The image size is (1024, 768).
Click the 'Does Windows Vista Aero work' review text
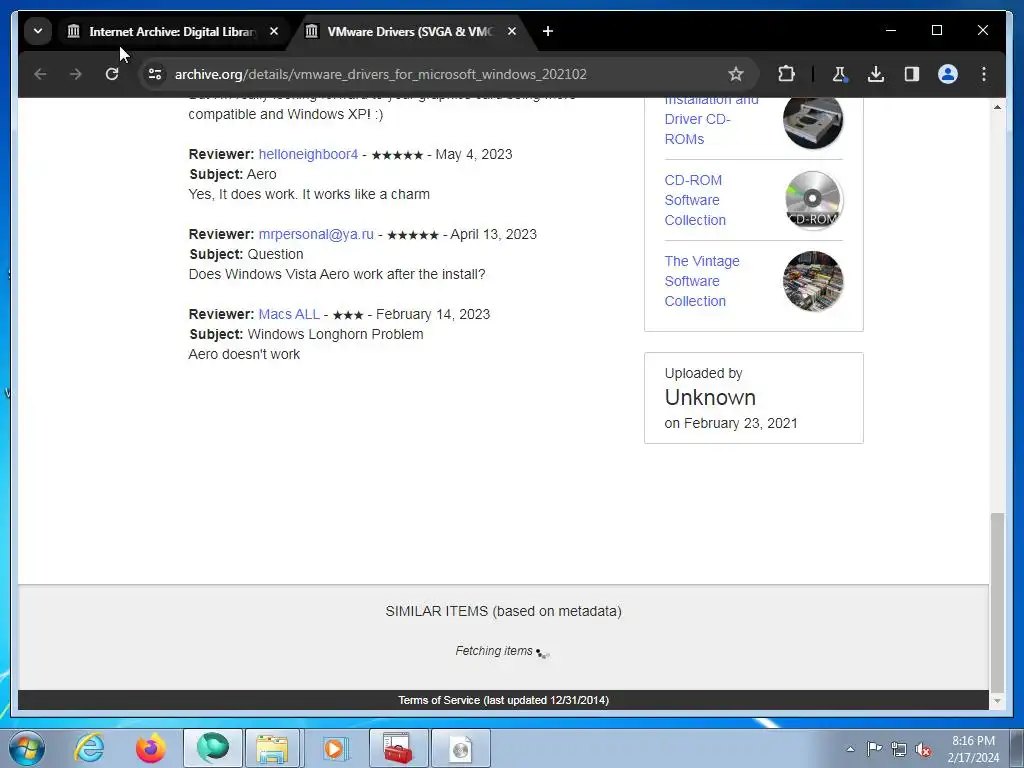[337, 274]
